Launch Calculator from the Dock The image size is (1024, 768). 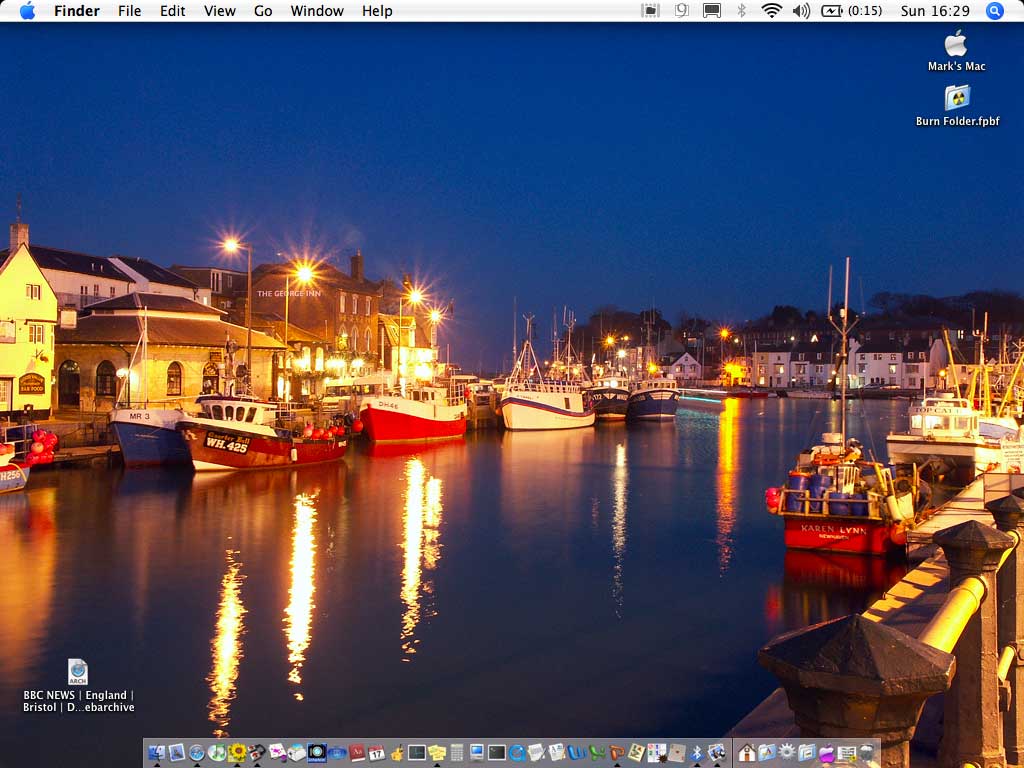tap(457, 752)
